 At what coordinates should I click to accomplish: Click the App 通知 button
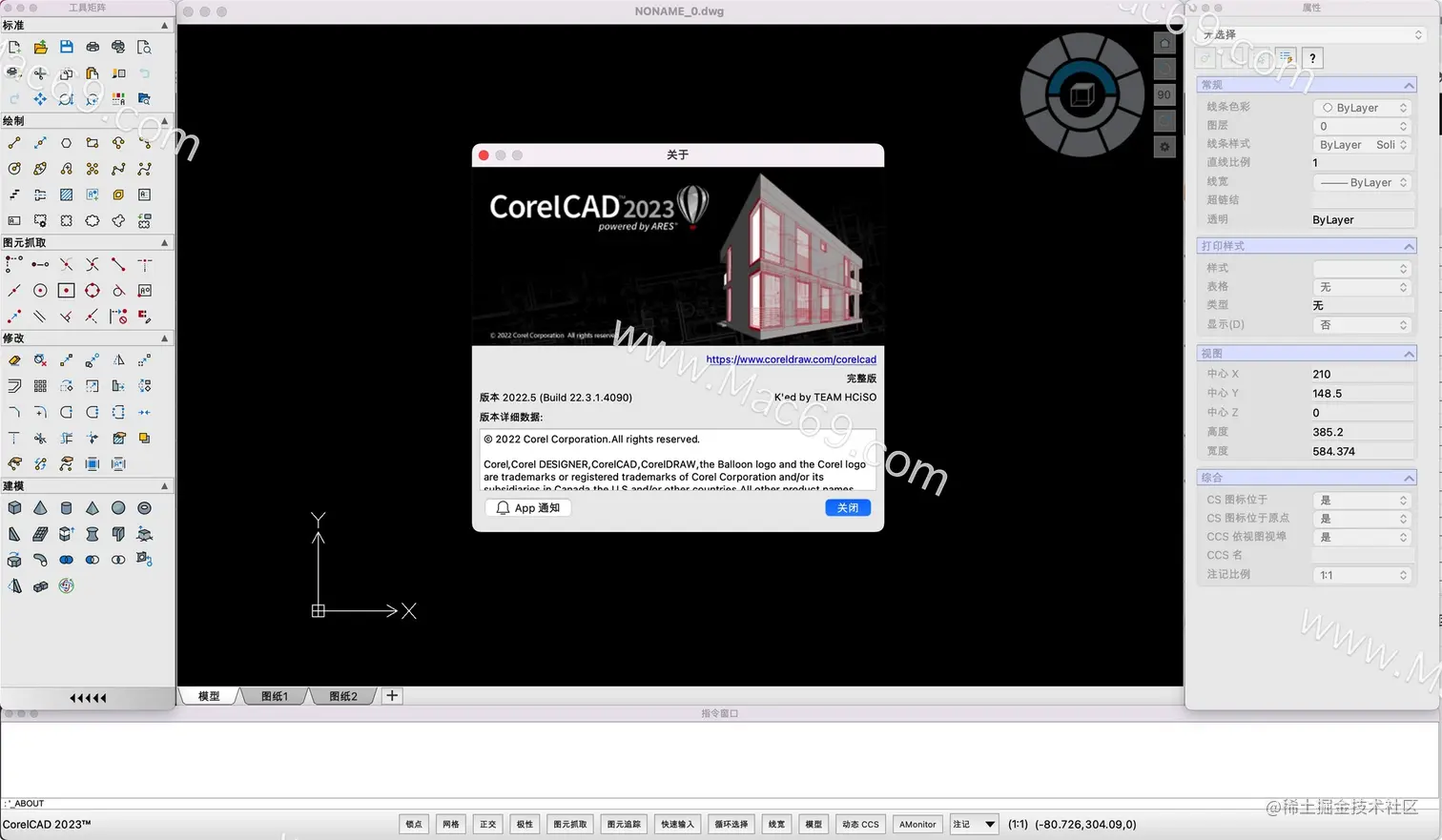(527, 508)
